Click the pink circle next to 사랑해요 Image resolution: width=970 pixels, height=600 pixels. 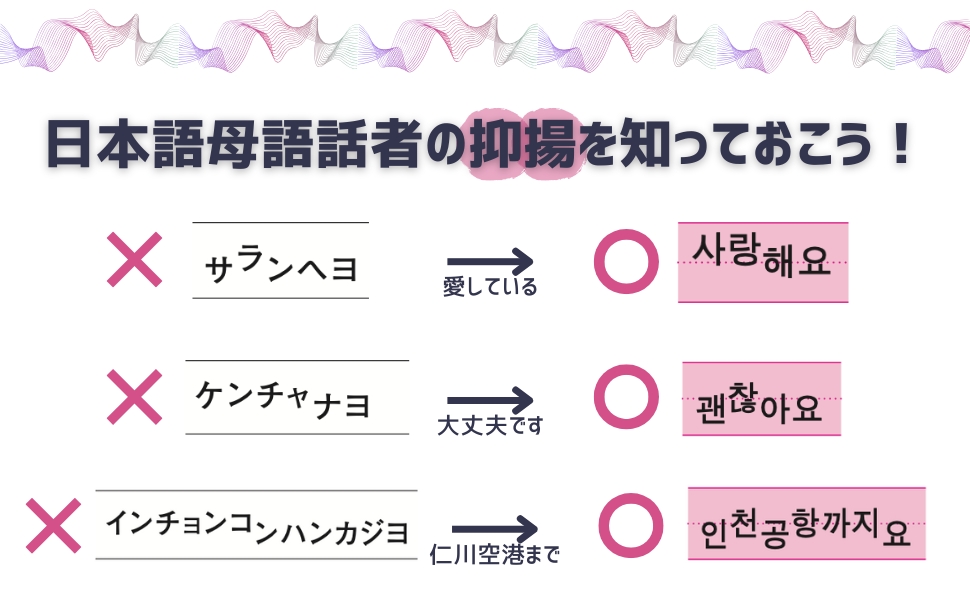coord(626,262)
